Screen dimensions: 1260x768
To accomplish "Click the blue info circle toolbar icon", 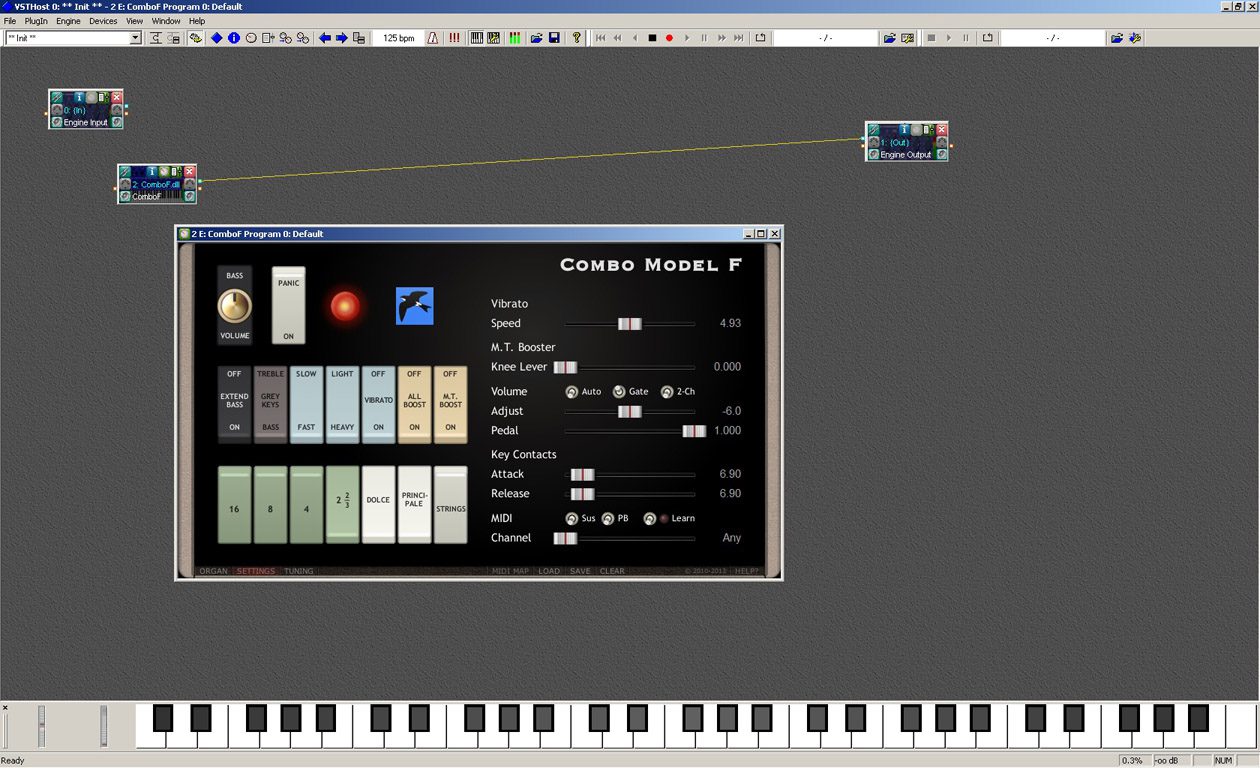I will pos(233,38).
